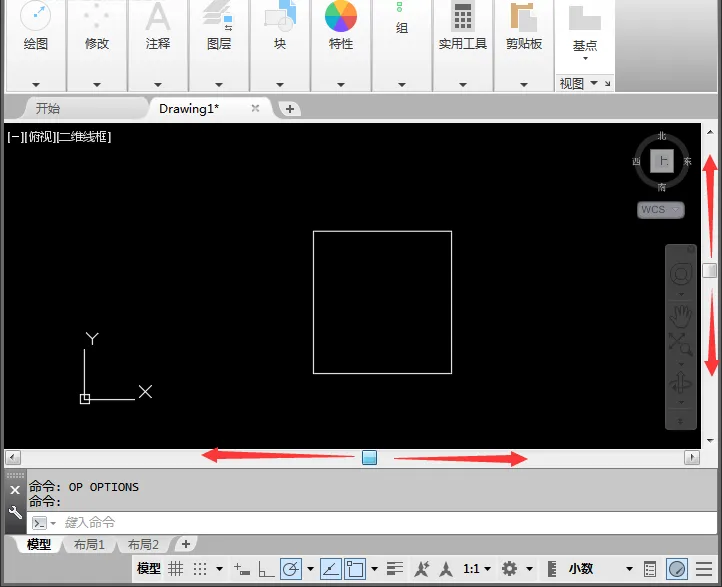
Task: Switch to the 开始 (Start) tab
Action: pos(48,109)
